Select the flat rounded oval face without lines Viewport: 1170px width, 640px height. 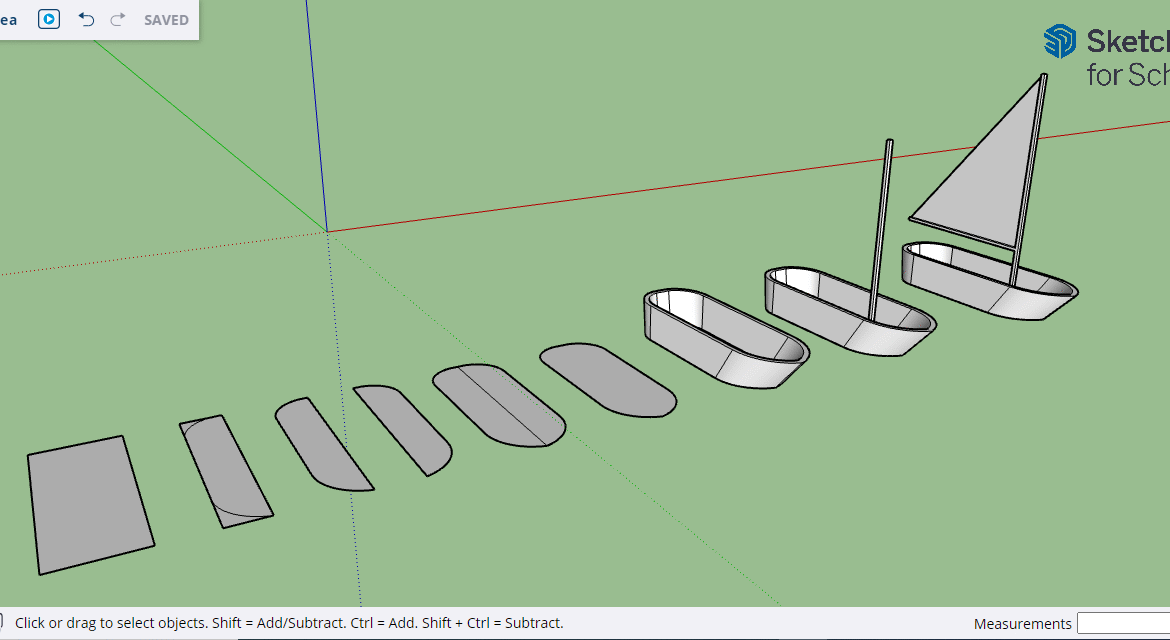pyautogui.click(x=607, y=380)
